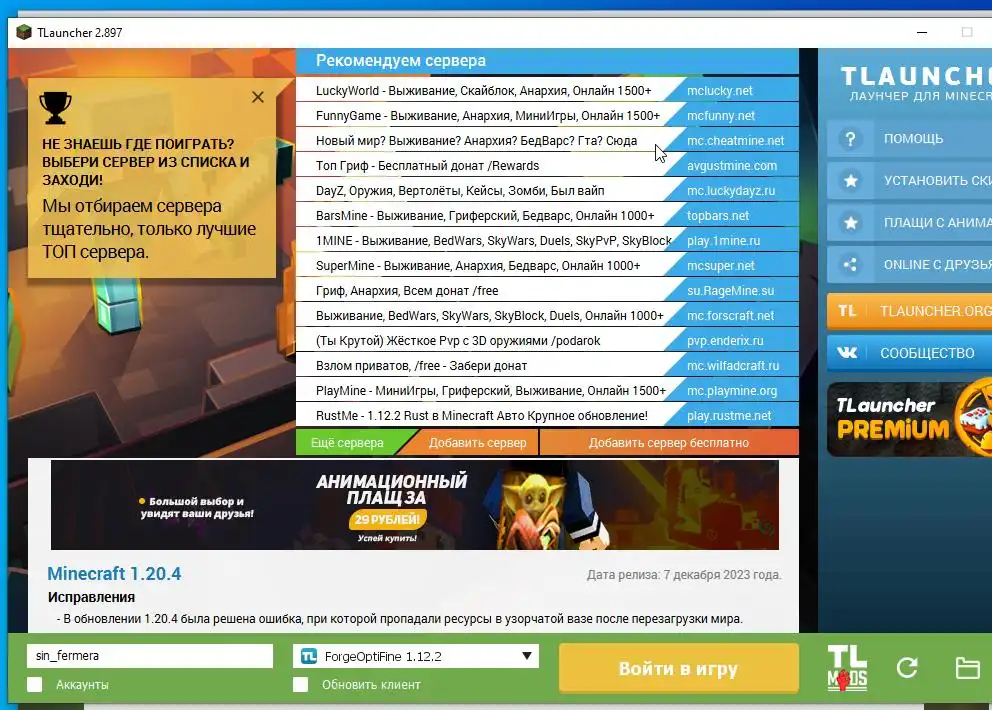
Task: Toggle the Аккаунты checkbox
Action: click(35, 685)
